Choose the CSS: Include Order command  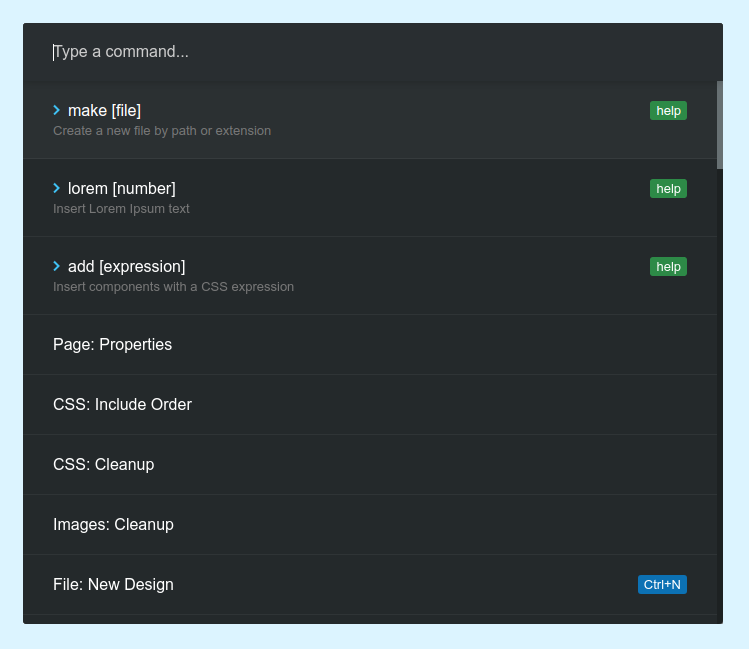click(x=122, y=404)
